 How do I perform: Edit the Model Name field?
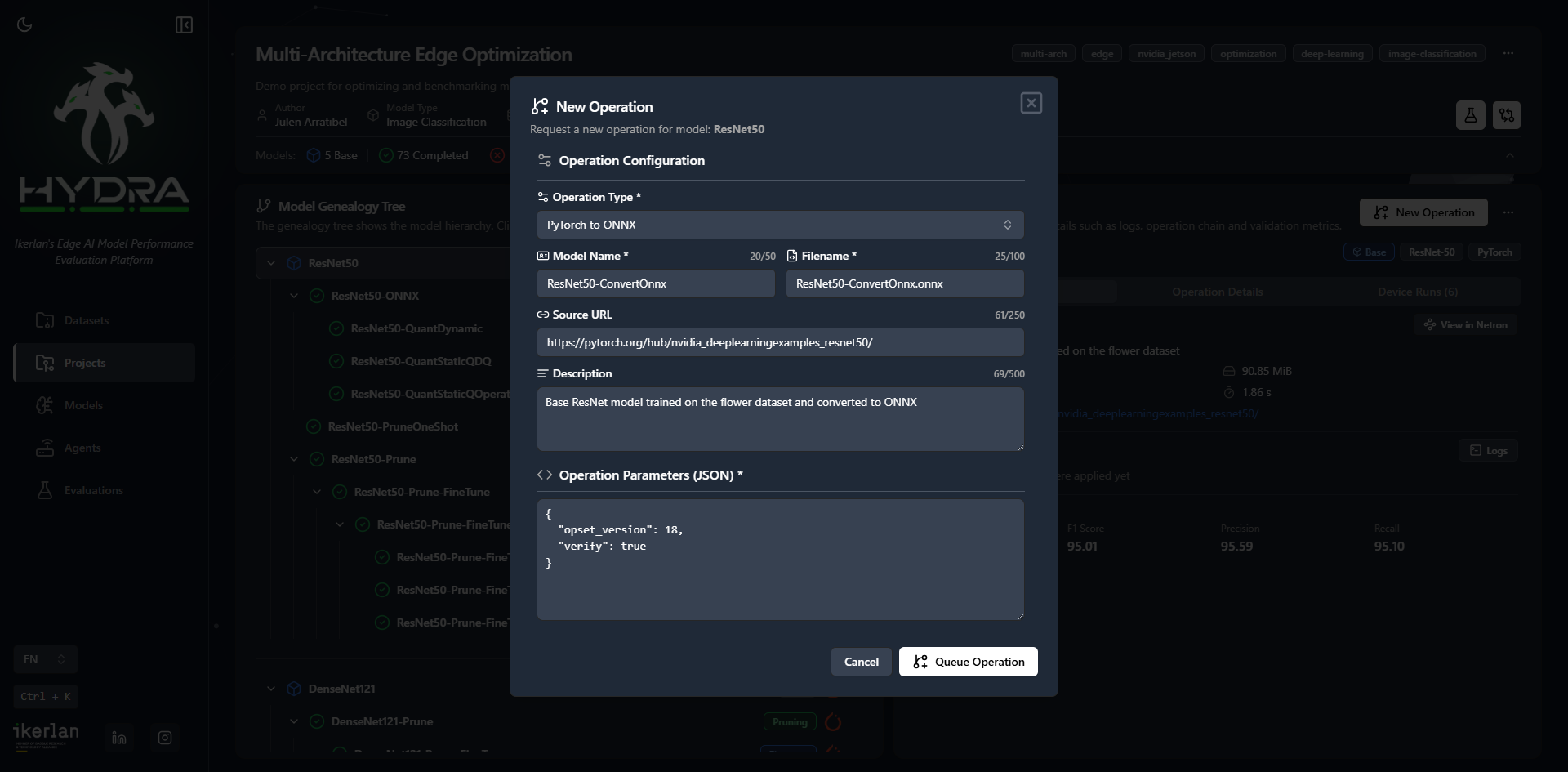(656, 283)
